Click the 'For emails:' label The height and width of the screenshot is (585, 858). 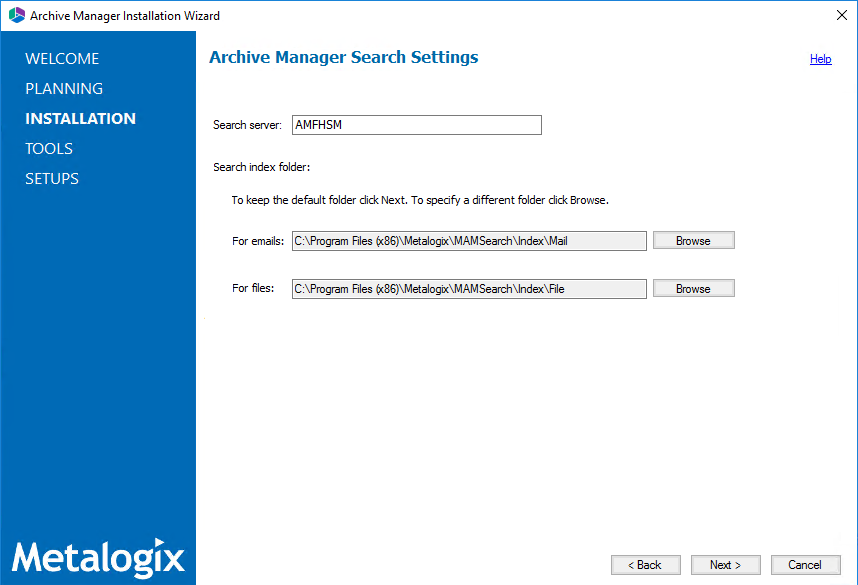tap(258, 241)
